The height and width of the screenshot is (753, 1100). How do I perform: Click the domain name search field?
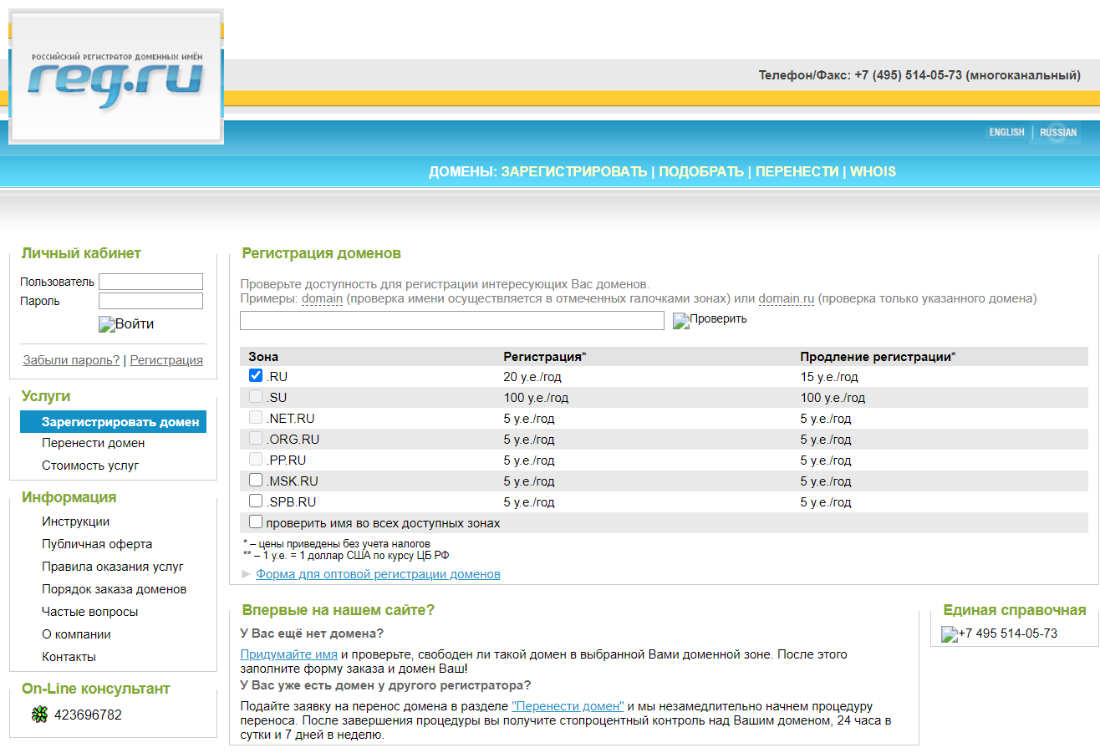pos(452,320)
